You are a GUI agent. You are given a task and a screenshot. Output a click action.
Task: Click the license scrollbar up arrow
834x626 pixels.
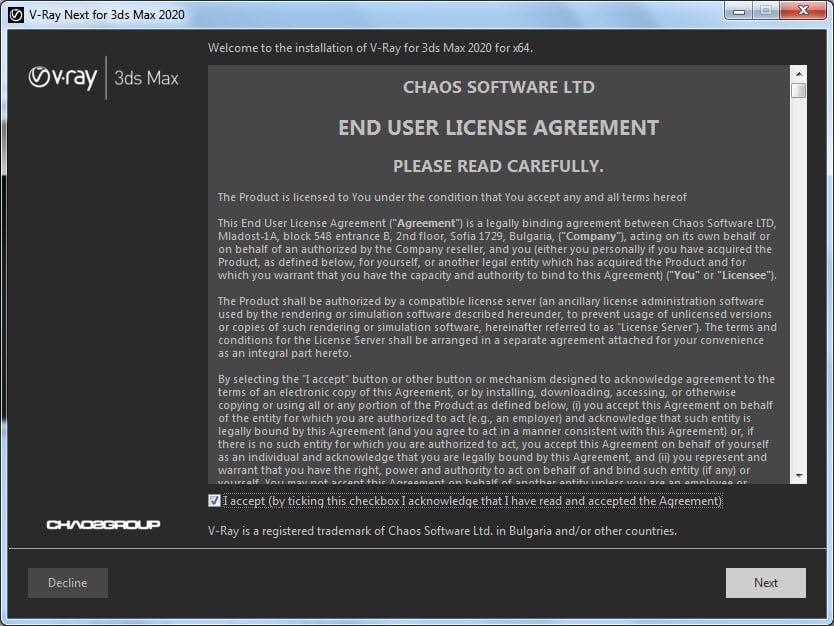click(x=798, y=73)
